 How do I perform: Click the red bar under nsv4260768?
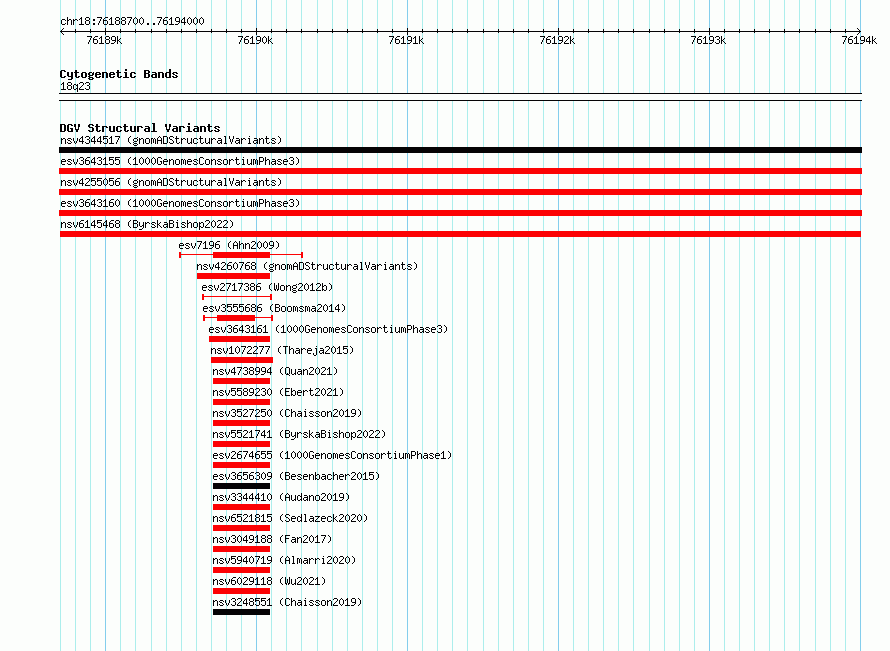click(x=233, y=276)
